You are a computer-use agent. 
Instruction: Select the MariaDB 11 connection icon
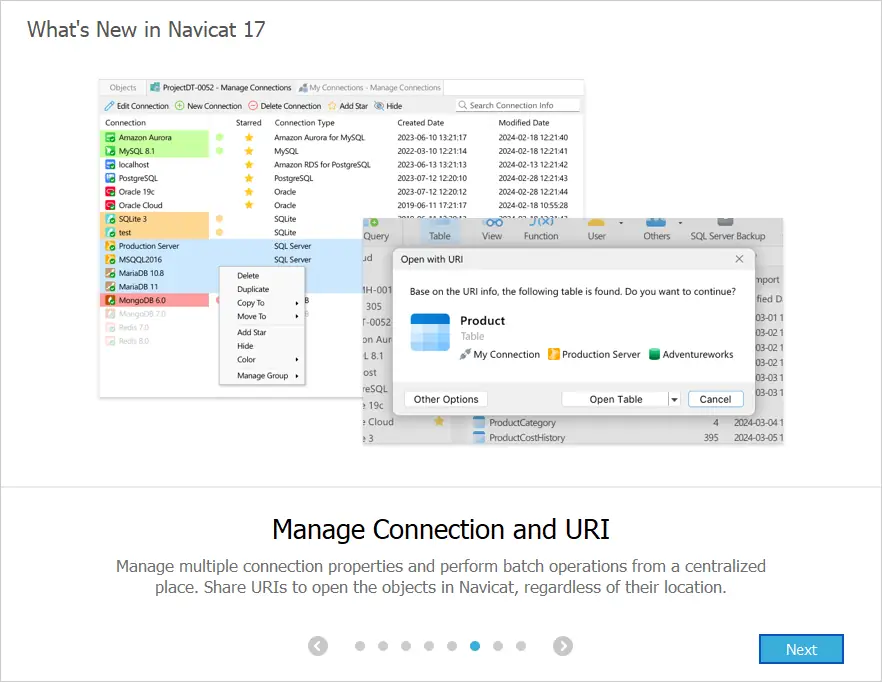pos(110,286)
